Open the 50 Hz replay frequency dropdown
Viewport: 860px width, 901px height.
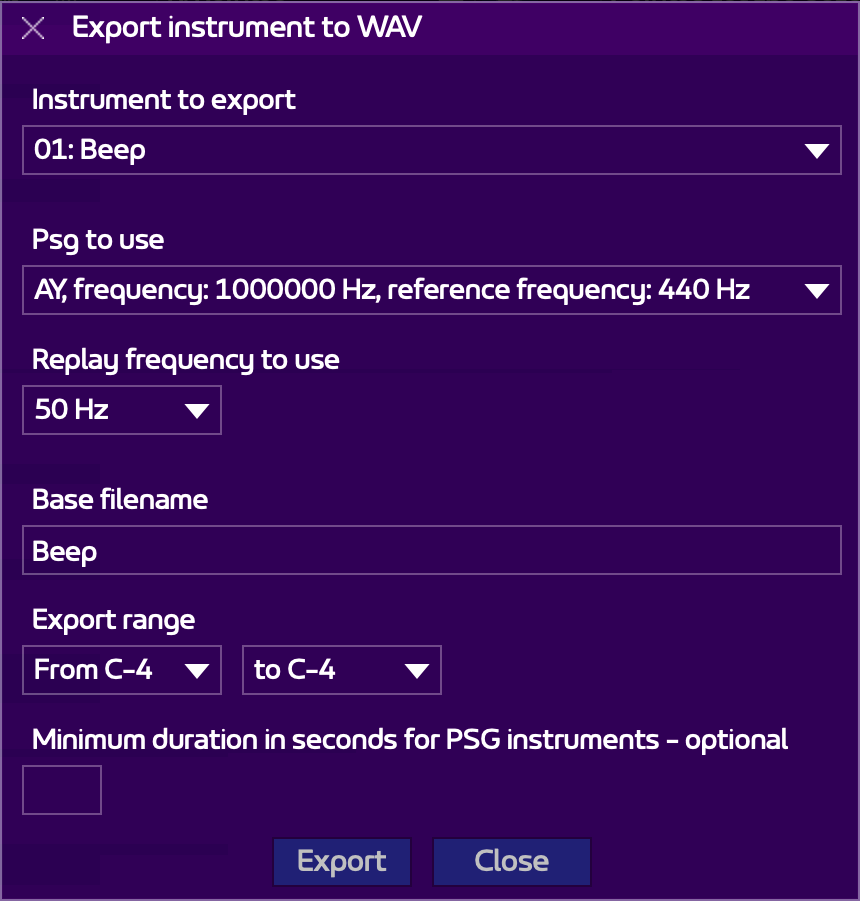coord(121,410)
